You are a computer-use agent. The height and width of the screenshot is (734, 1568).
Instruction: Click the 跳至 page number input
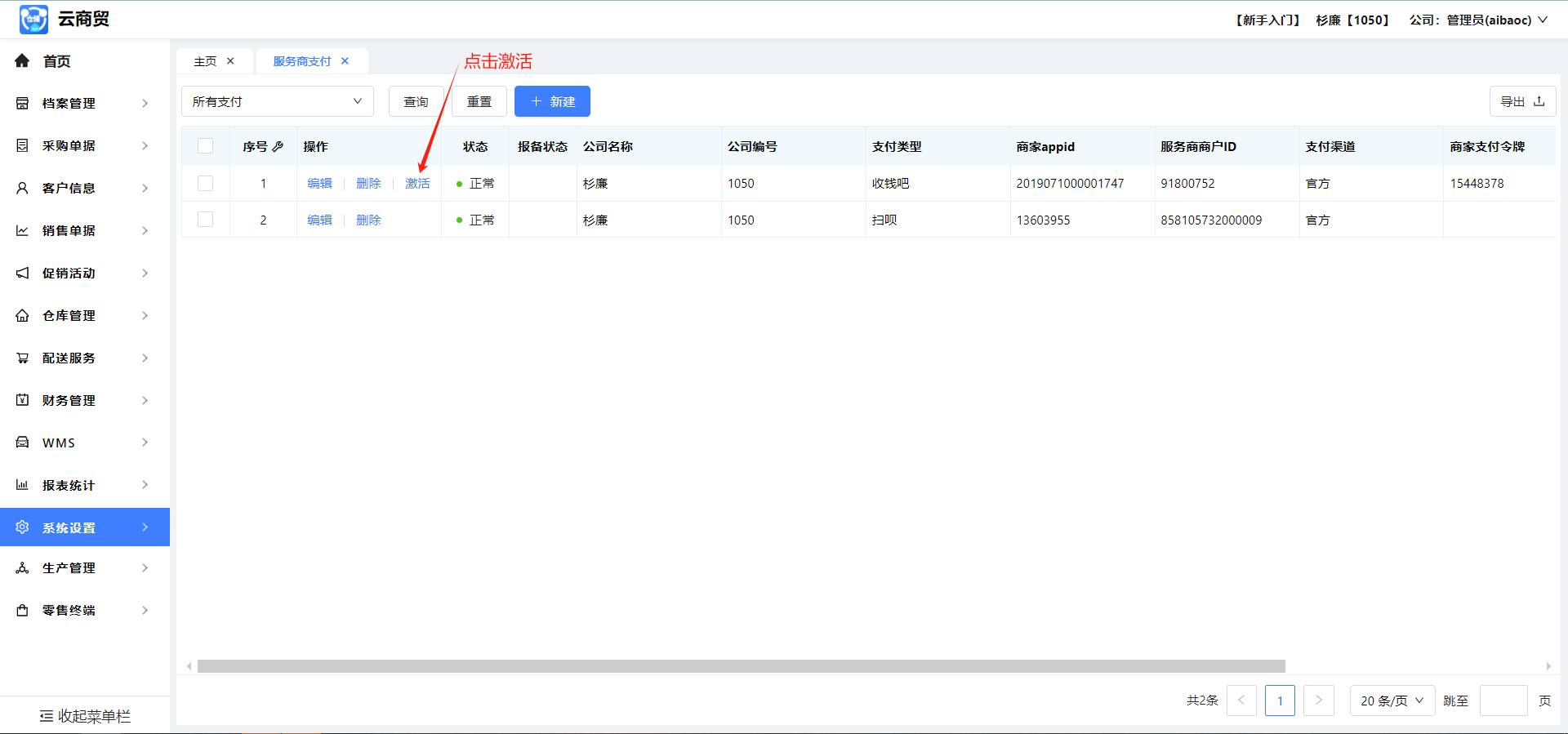(x=1503, y=701)
